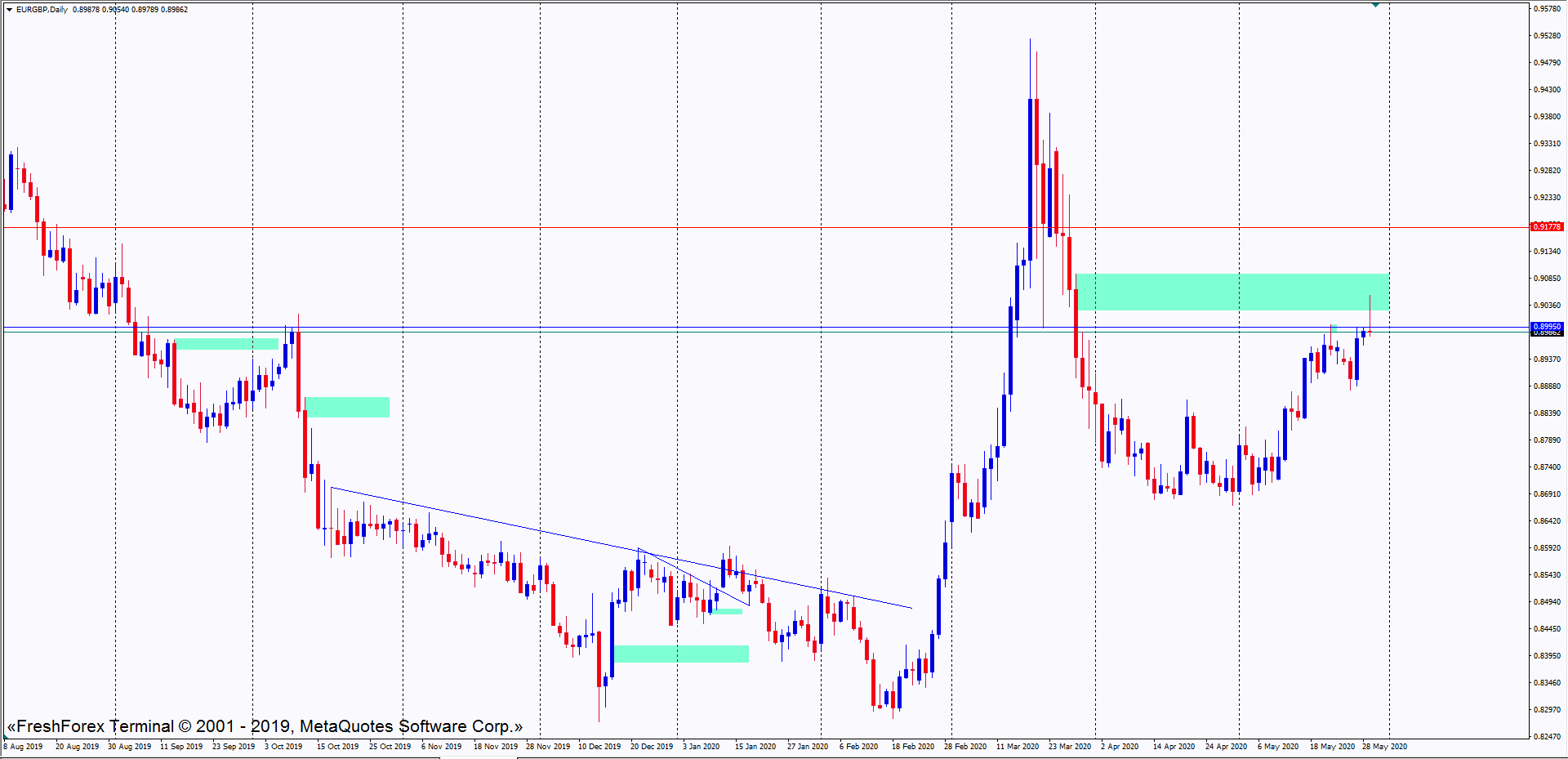Select the red 0.91778 price label
The height and width of the screenshot is (759, 1568).
pos(1546,227)
